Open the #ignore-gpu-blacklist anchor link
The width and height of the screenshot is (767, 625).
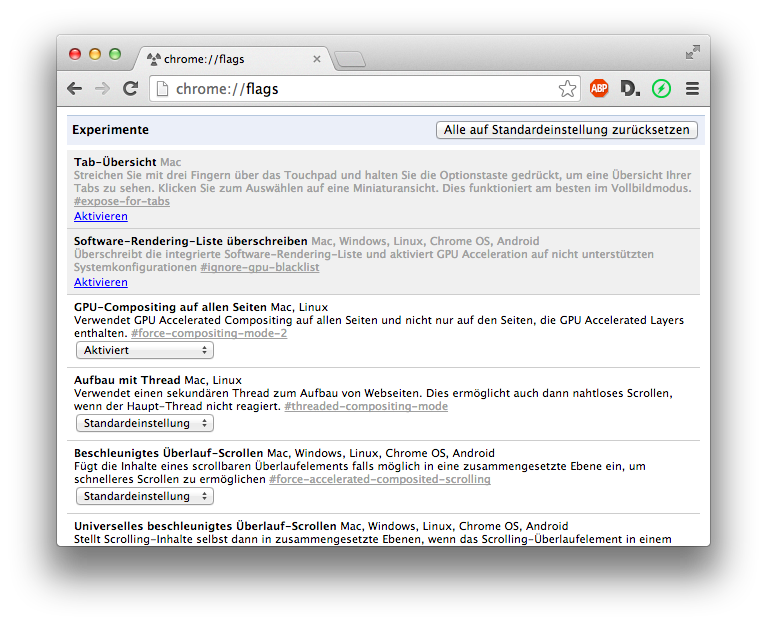tap(260, 268)
